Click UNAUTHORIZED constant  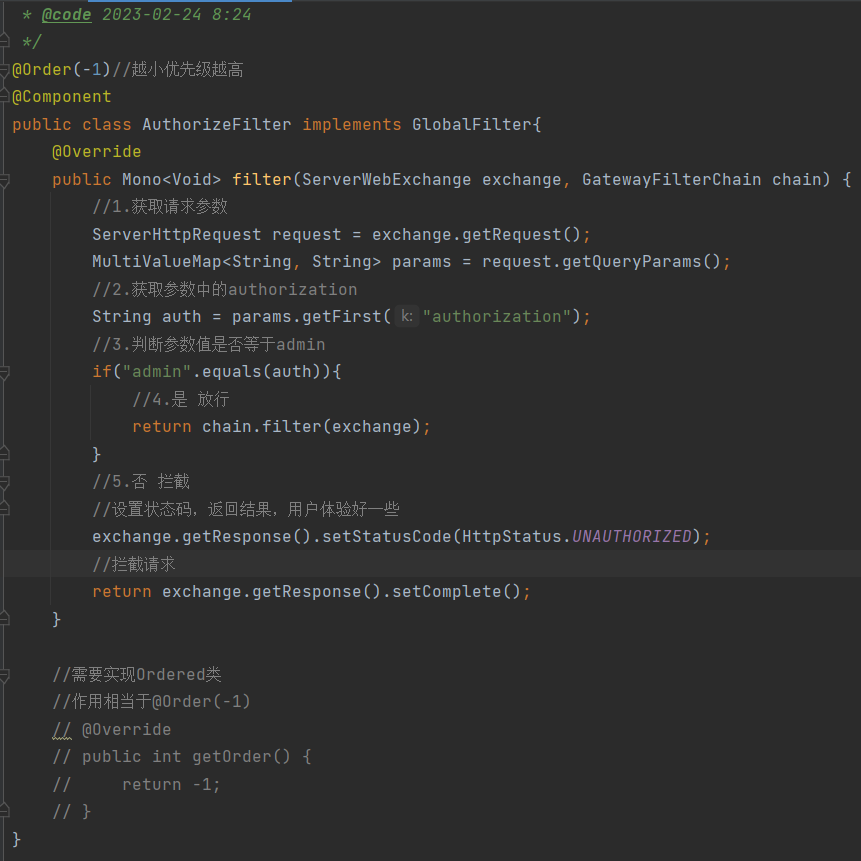pos(631,536)
